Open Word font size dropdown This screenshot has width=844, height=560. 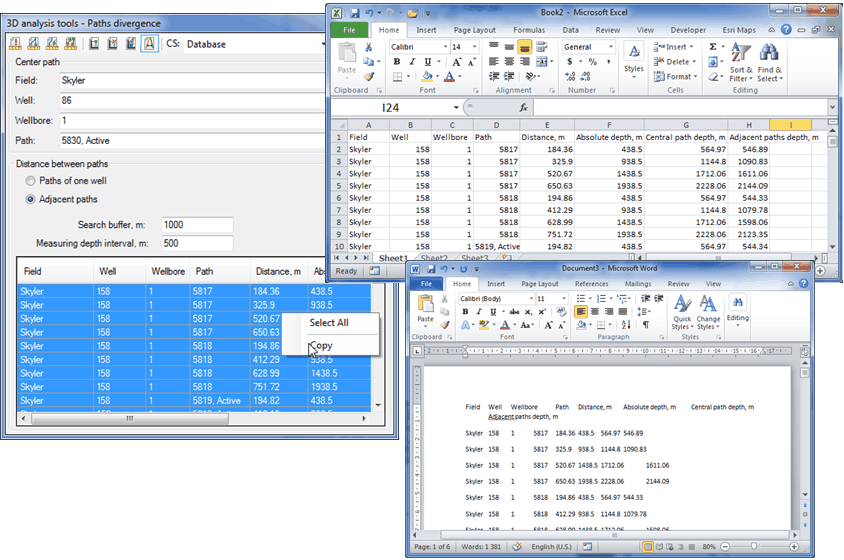564,298
